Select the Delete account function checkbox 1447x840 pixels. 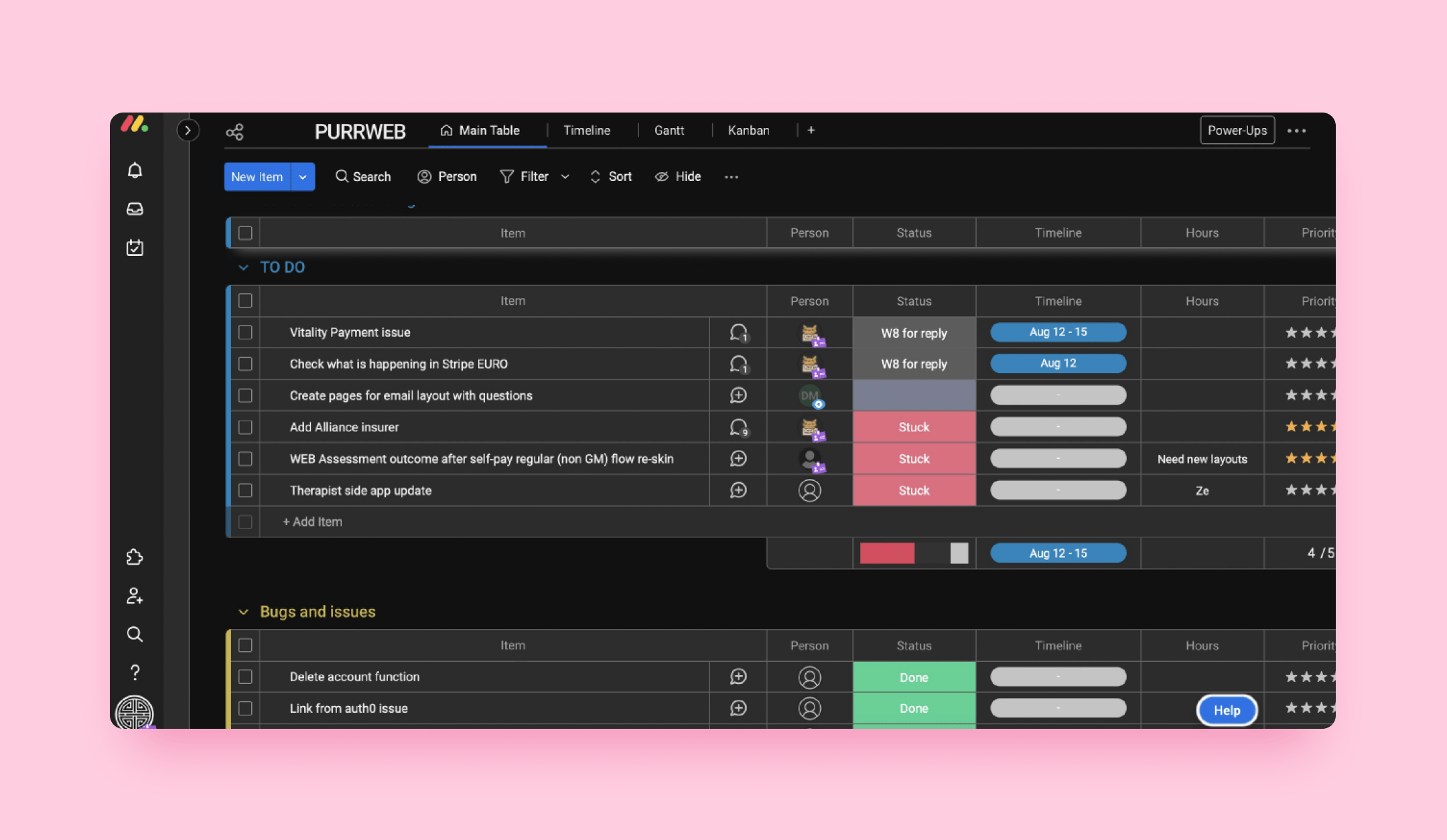[x=245, y=677]
